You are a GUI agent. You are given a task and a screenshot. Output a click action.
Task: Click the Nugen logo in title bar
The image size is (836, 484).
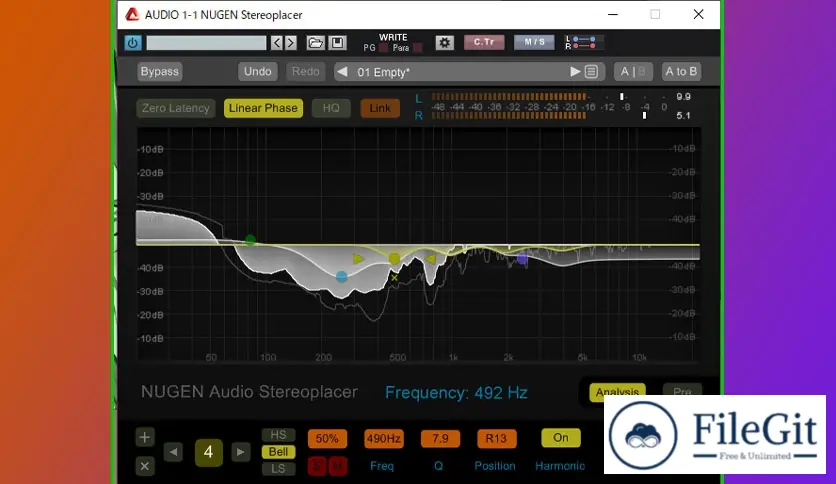pyautogui.click(x=132, y=14)
